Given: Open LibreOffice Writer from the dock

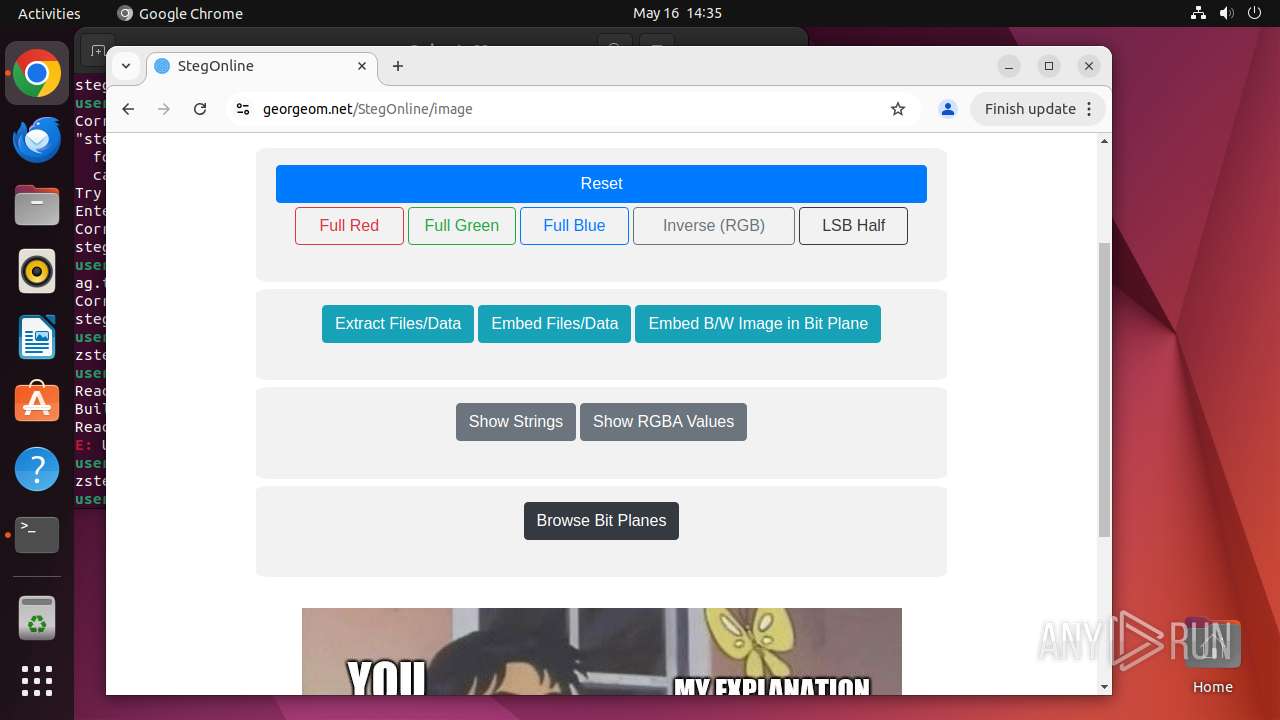Looking at the screenshot, I should point(37,337).
